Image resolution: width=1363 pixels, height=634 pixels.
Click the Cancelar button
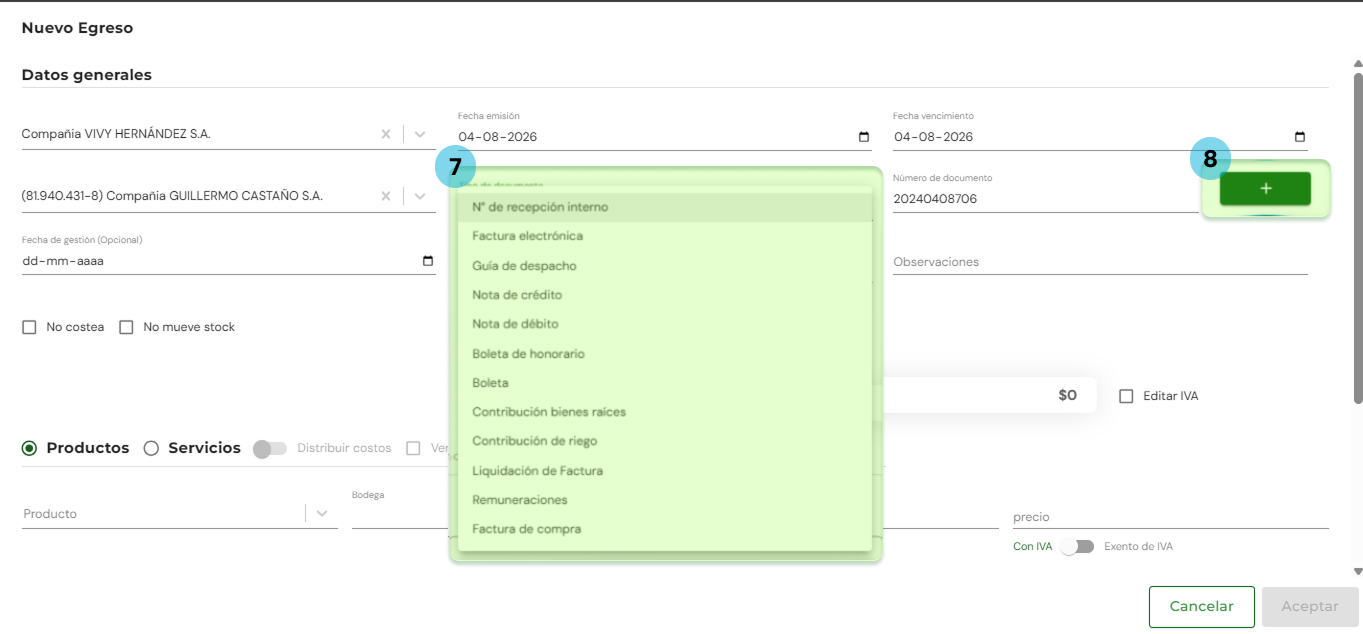pos(1201,607)
